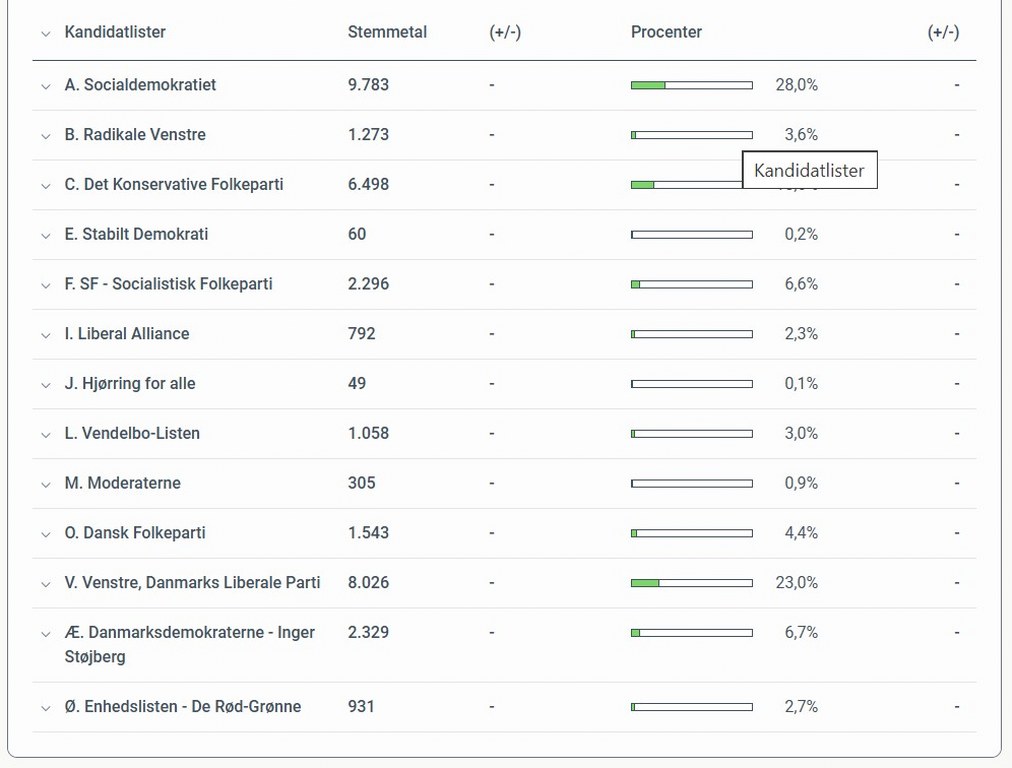Screen dimensions: 1012x768
Task: Expand the Ø. Enhedslisten chevron
Action: coord(45,708)
